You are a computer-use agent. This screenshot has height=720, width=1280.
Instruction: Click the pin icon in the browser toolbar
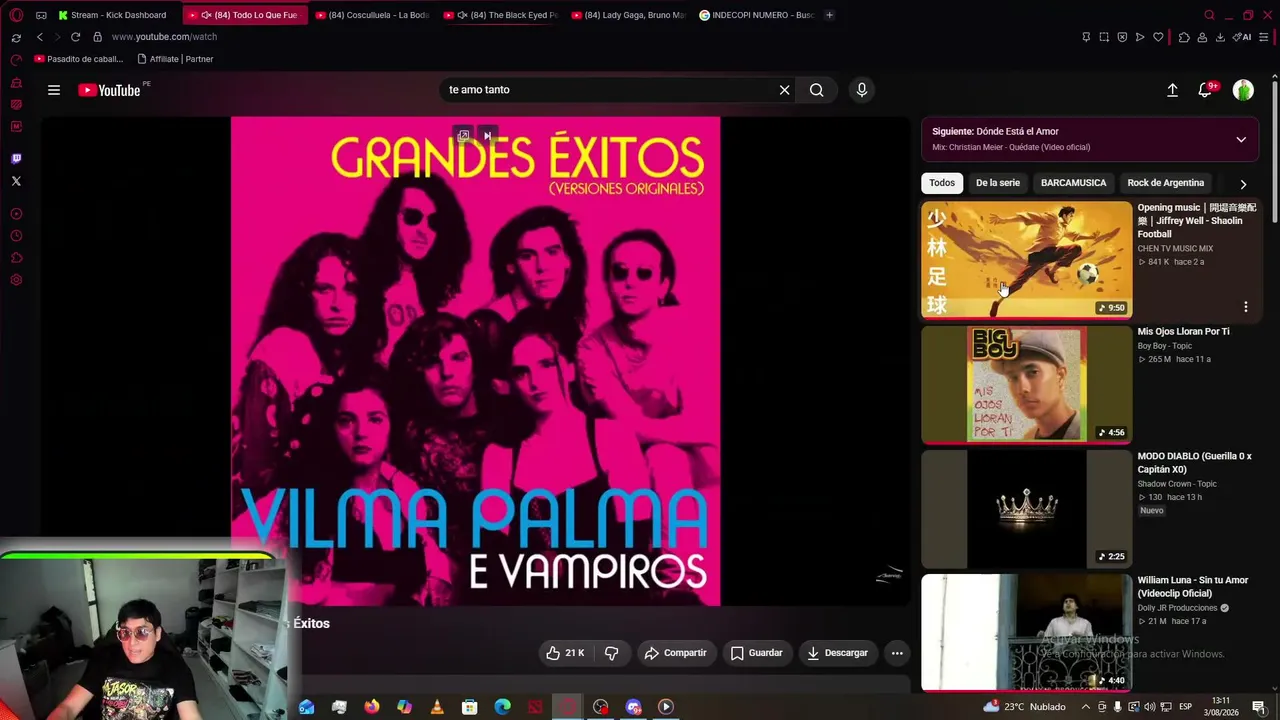coord(1086,37)
